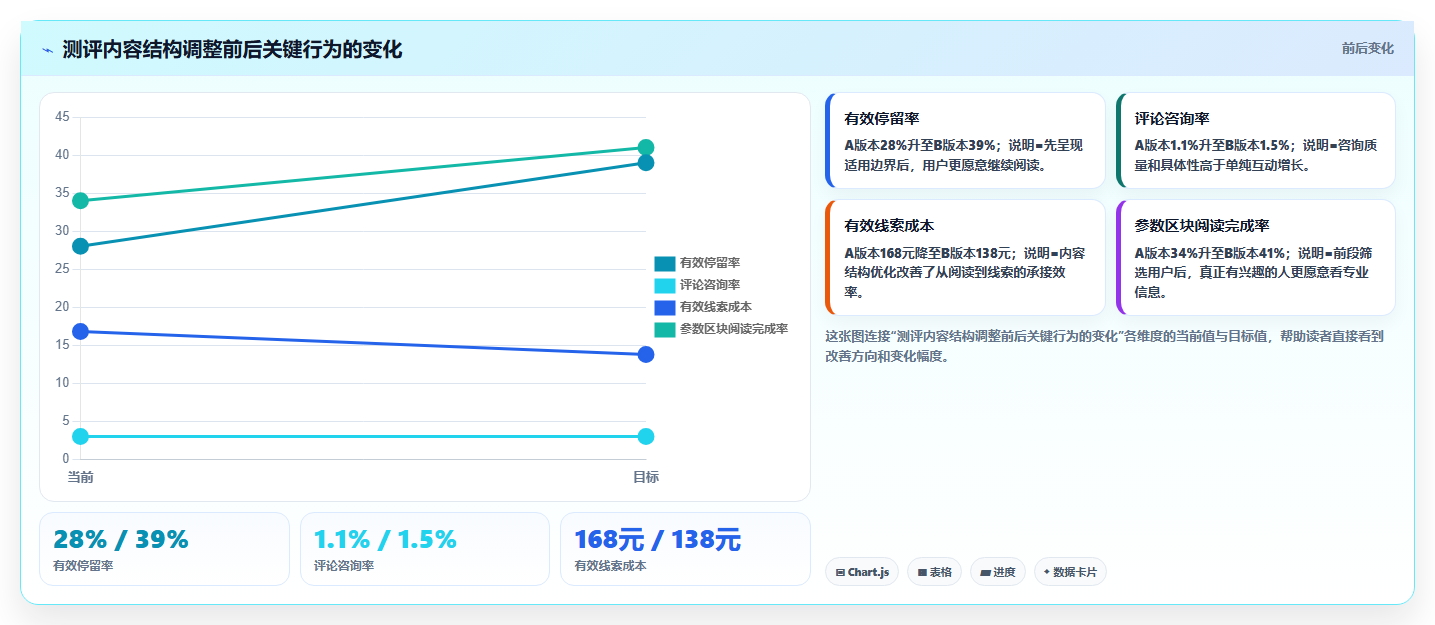This screenshot has height=625, width=1435.
Task: Click the 有效线索成本 caption under 168元 / 138元
Action: pyautogui.click(x=610, y=566)
